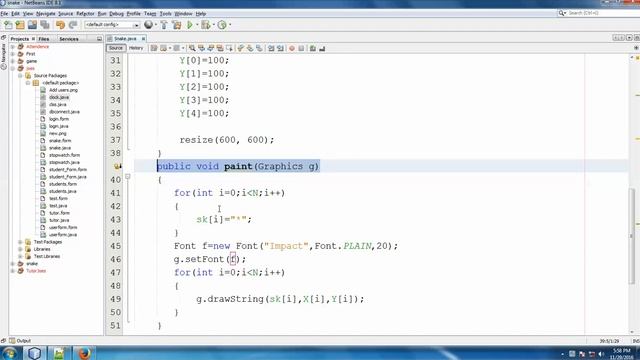Viewport: 640px width, 360px height.
Task: Click the Redo toolbar icon
Action: click(x=73, y=25)
